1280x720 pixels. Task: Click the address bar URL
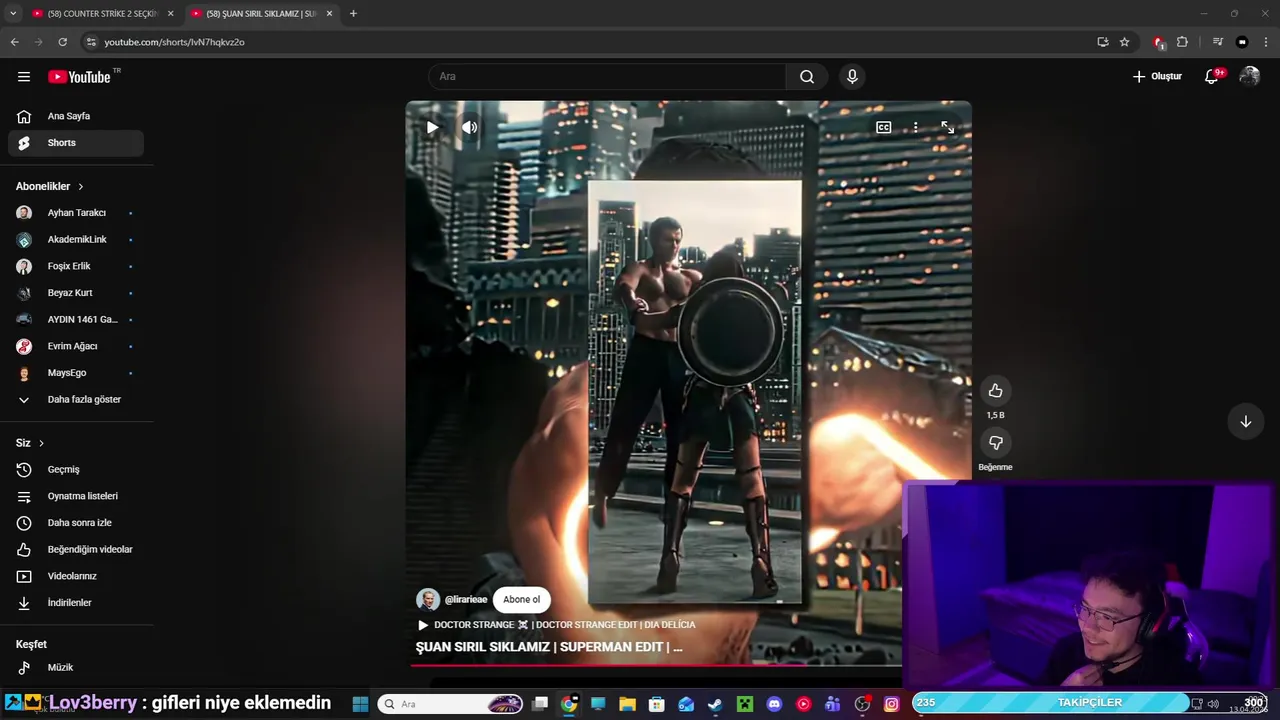pos(174,42)
